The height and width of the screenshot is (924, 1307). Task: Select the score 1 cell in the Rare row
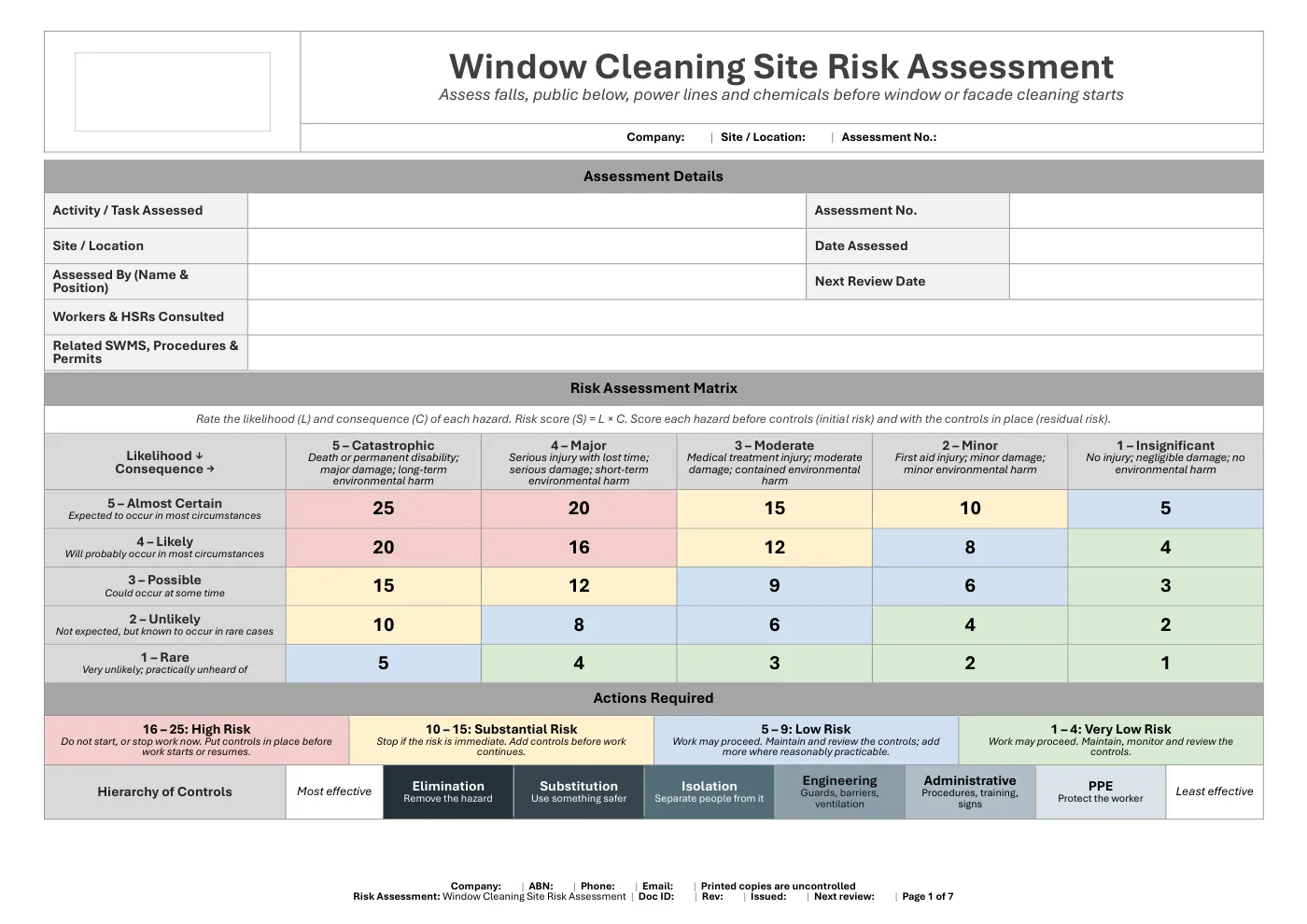pyautogui.click(x=1166, y=664)
